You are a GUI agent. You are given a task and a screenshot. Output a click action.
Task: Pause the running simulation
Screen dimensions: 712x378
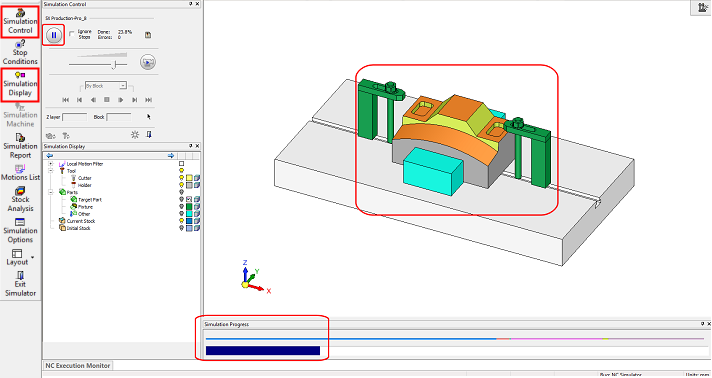(54, 35)
